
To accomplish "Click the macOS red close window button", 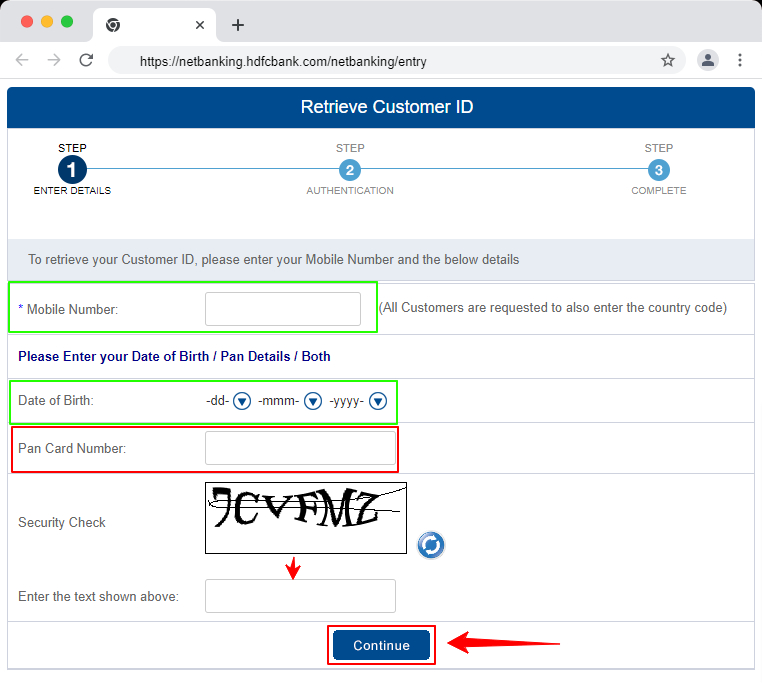I will point(27,22).
